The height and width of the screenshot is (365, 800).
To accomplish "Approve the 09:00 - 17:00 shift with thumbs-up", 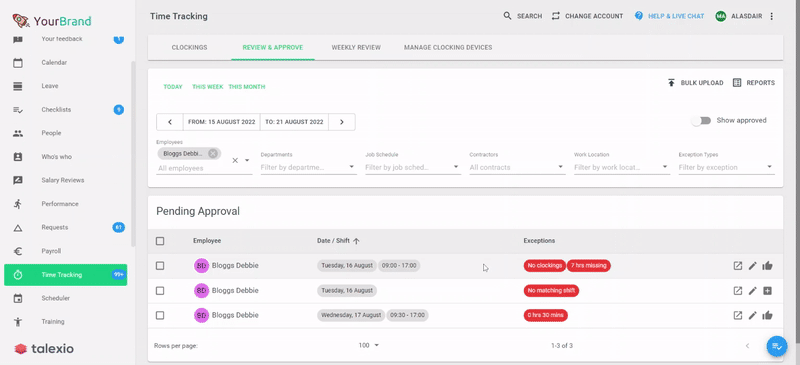I will tap(767, 265).
